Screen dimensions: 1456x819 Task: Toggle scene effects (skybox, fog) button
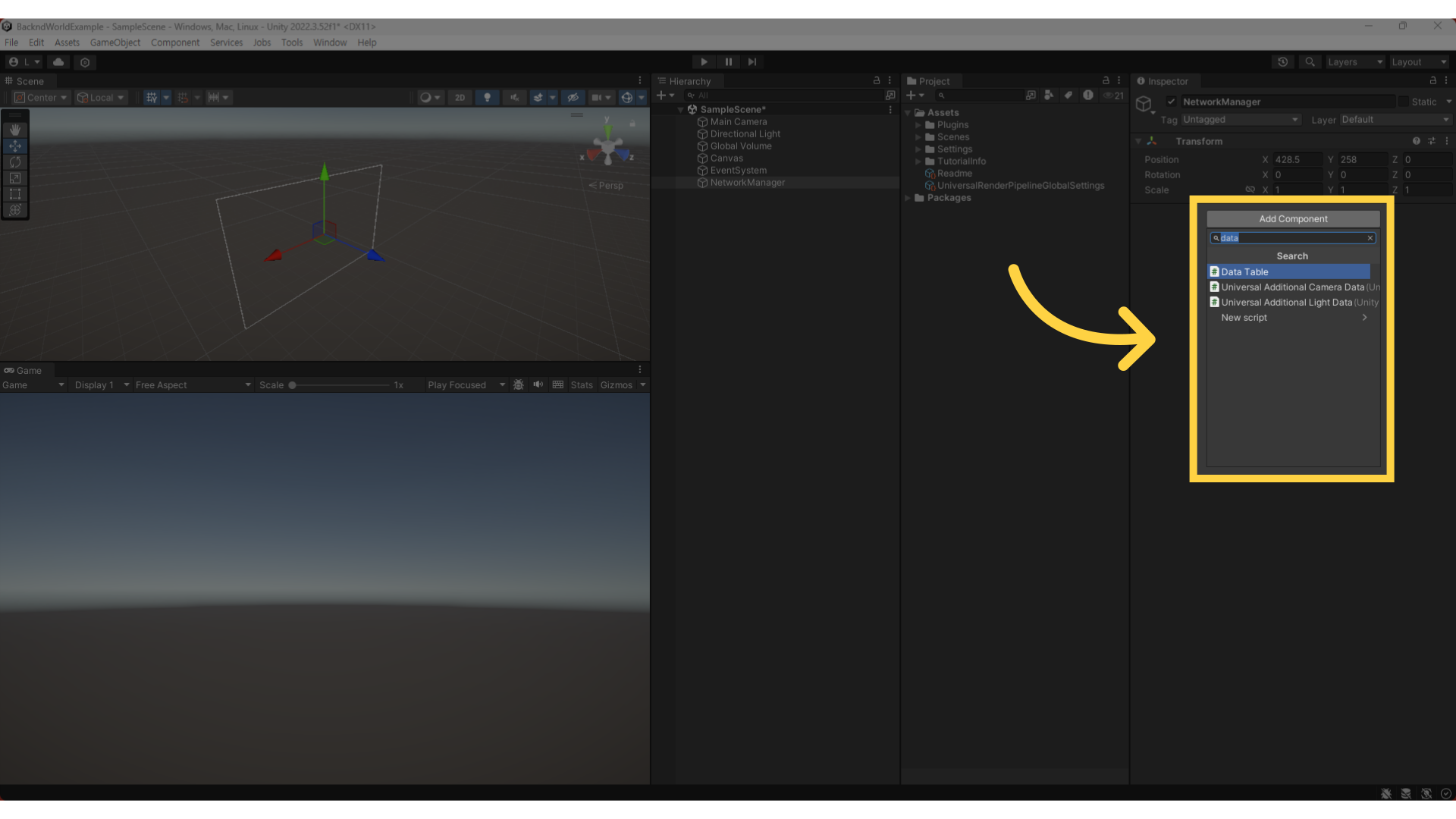tap(538, 97)
